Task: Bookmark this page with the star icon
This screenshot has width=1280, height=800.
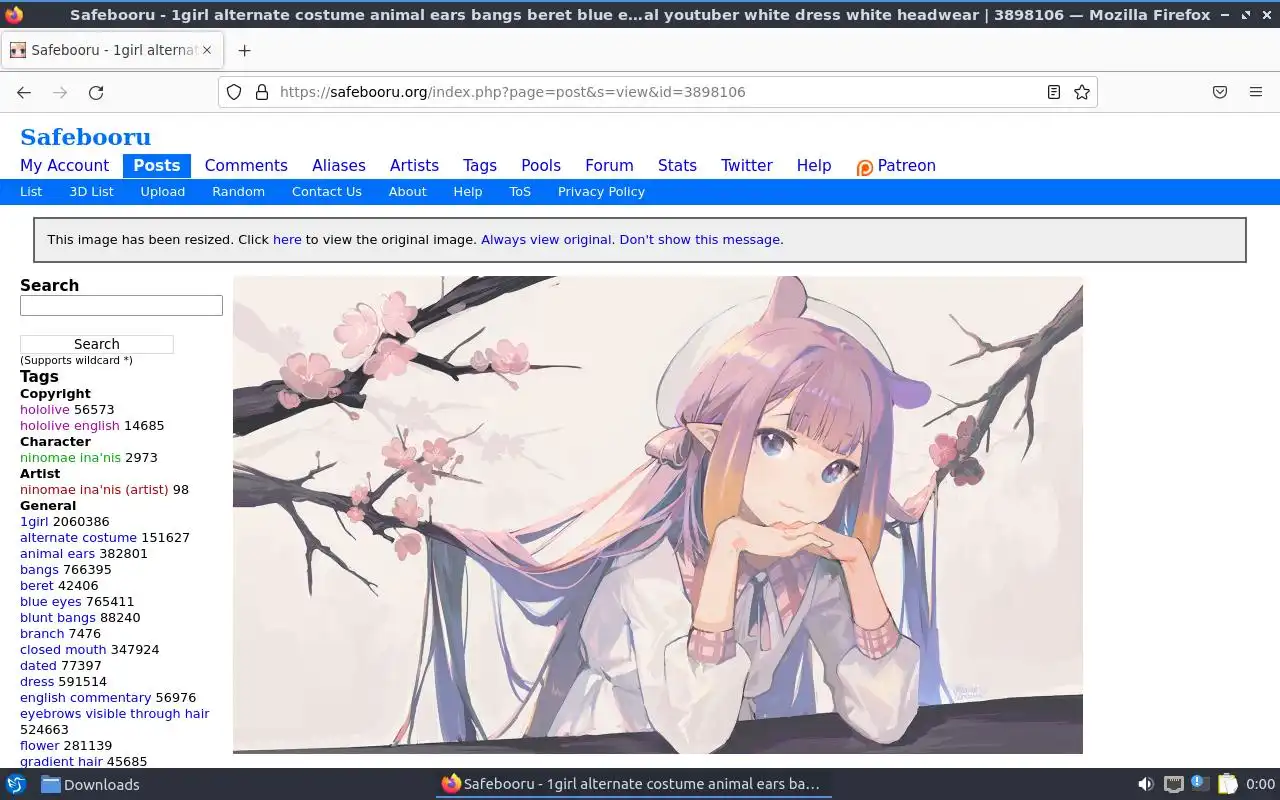Action: coord(1082,92)
